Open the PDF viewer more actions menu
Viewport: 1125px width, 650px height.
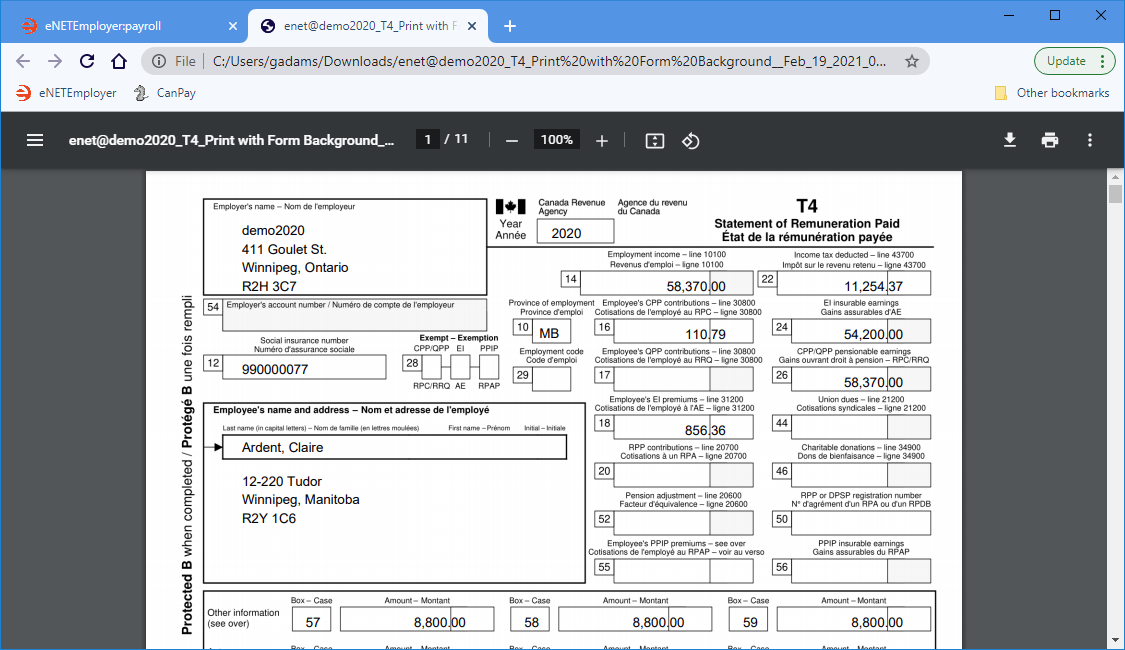click(1090, 140)
